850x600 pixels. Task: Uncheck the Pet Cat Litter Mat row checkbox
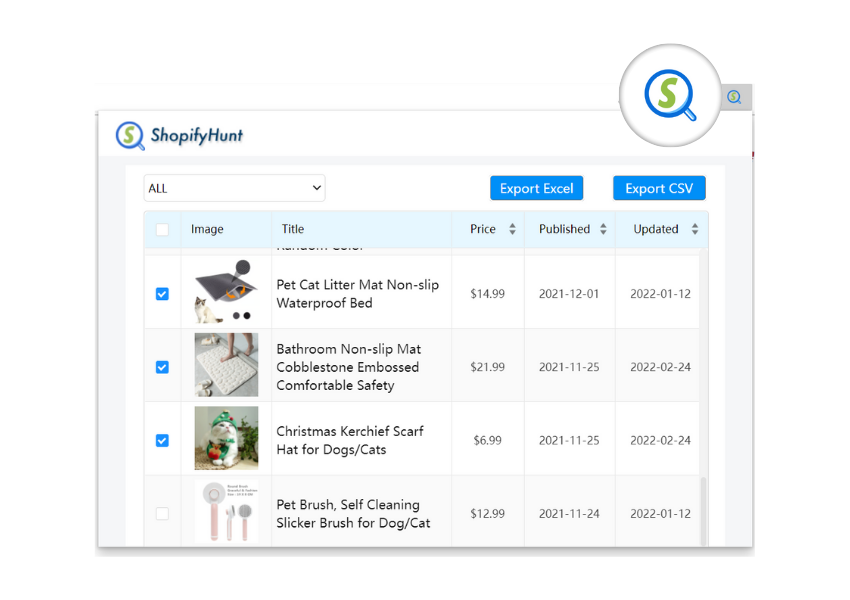[x=162, y=294]
